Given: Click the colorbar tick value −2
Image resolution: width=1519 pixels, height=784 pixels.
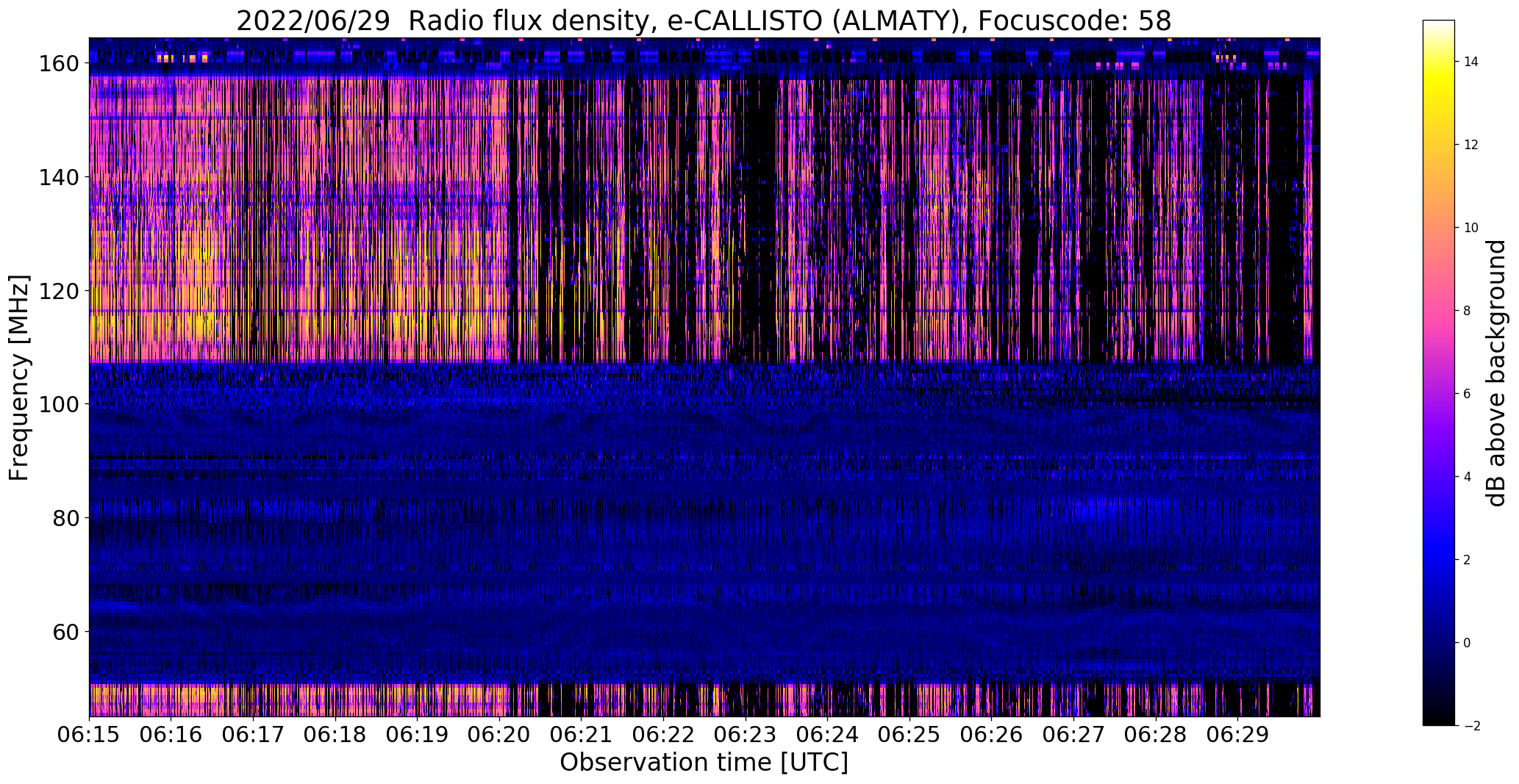Looking at the screenshot, I should (1472, 726).
